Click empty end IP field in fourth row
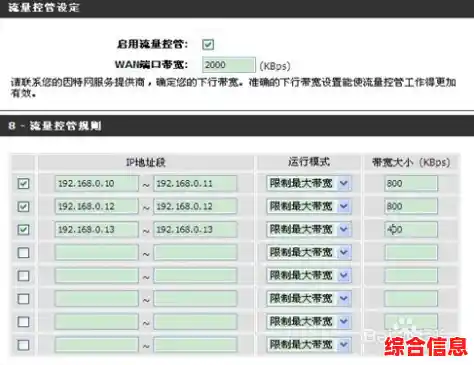The image size is (474, 365). pos(195,252)
